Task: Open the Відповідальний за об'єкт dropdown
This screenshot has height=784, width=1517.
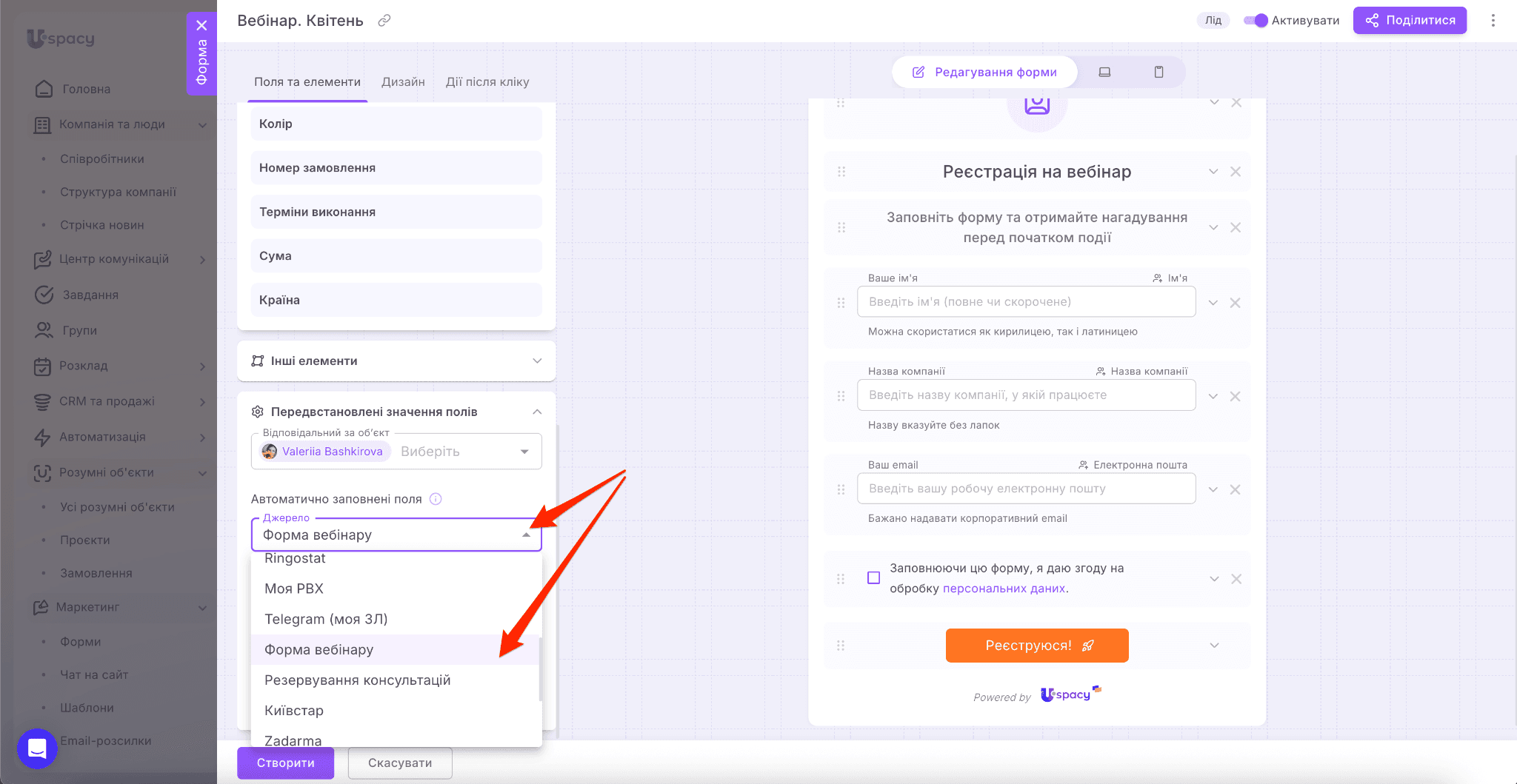Action: coord(524,452)
